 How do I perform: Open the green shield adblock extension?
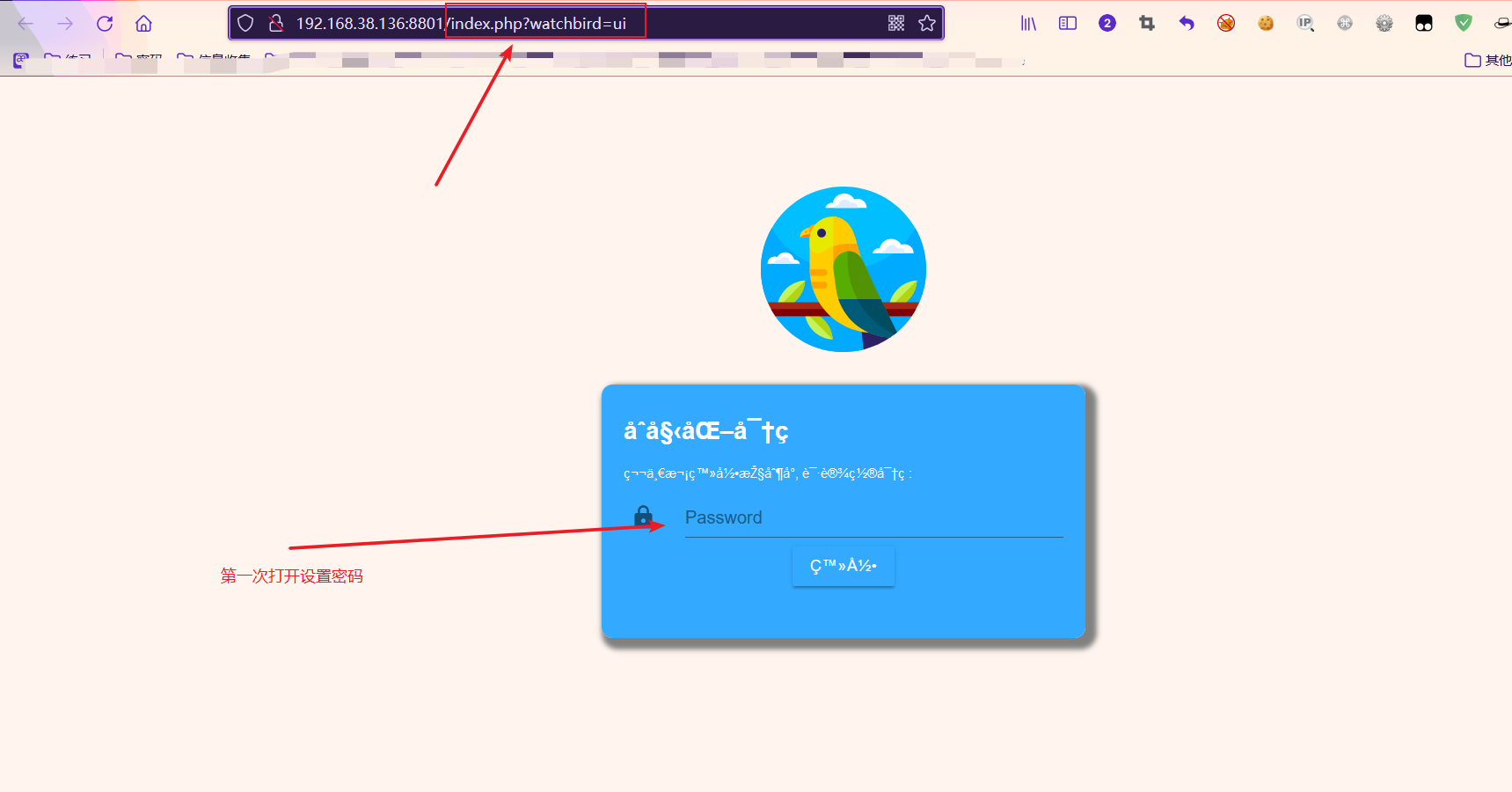click(1464, 24)
